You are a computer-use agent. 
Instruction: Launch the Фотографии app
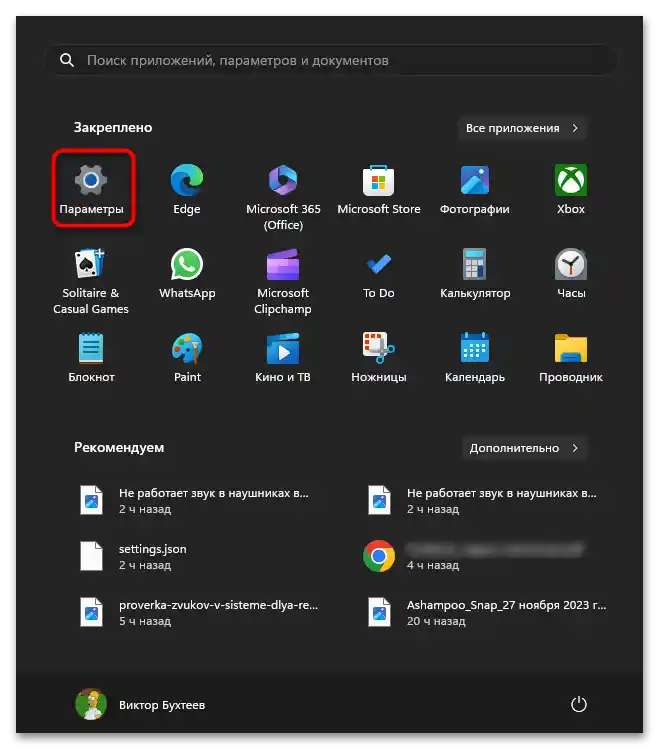coord(475,189)
